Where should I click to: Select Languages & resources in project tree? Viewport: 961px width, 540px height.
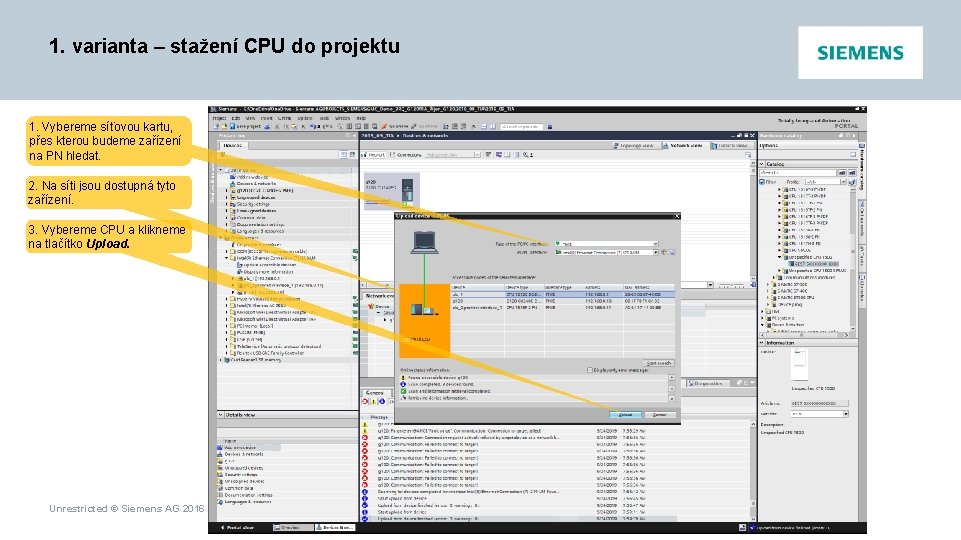(257, 231)
